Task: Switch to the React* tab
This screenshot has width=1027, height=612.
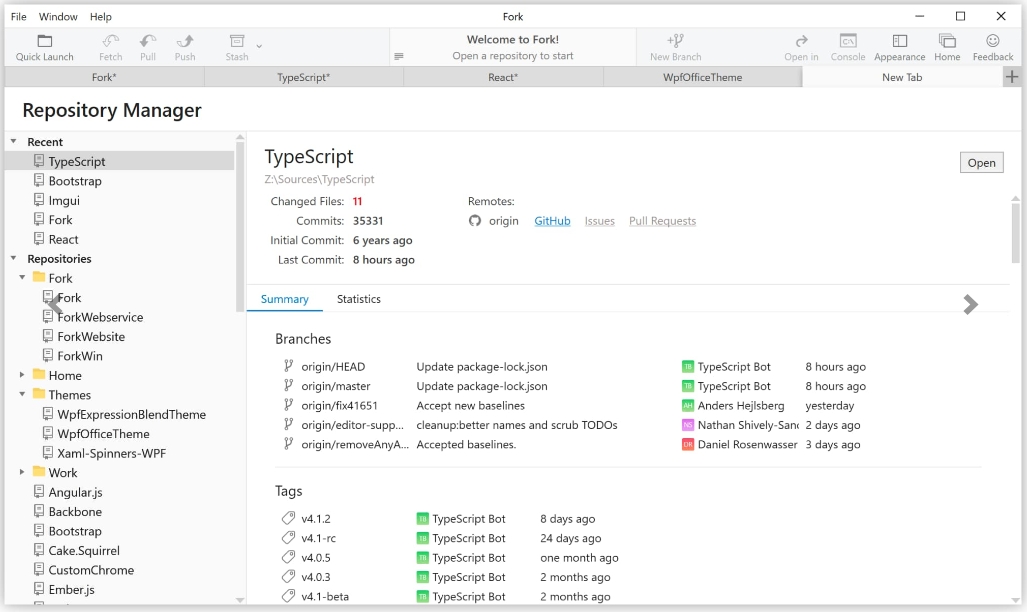Action: click(x=503, y=77)
